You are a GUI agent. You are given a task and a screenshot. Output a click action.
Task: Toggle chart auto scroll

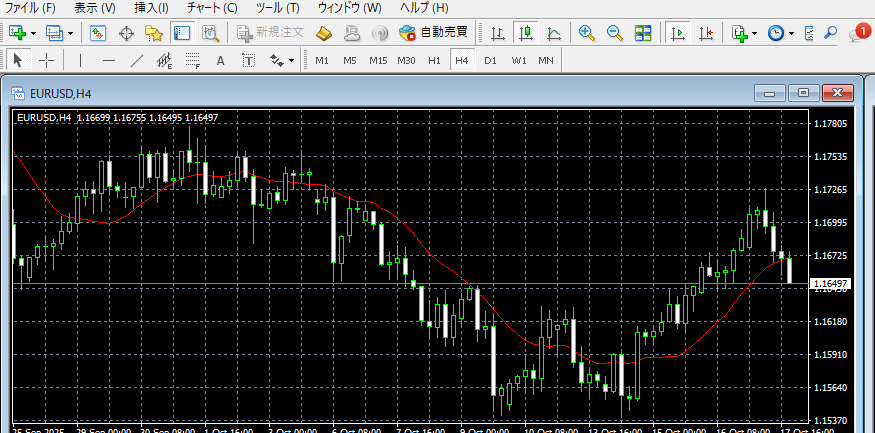click(678, 33)
